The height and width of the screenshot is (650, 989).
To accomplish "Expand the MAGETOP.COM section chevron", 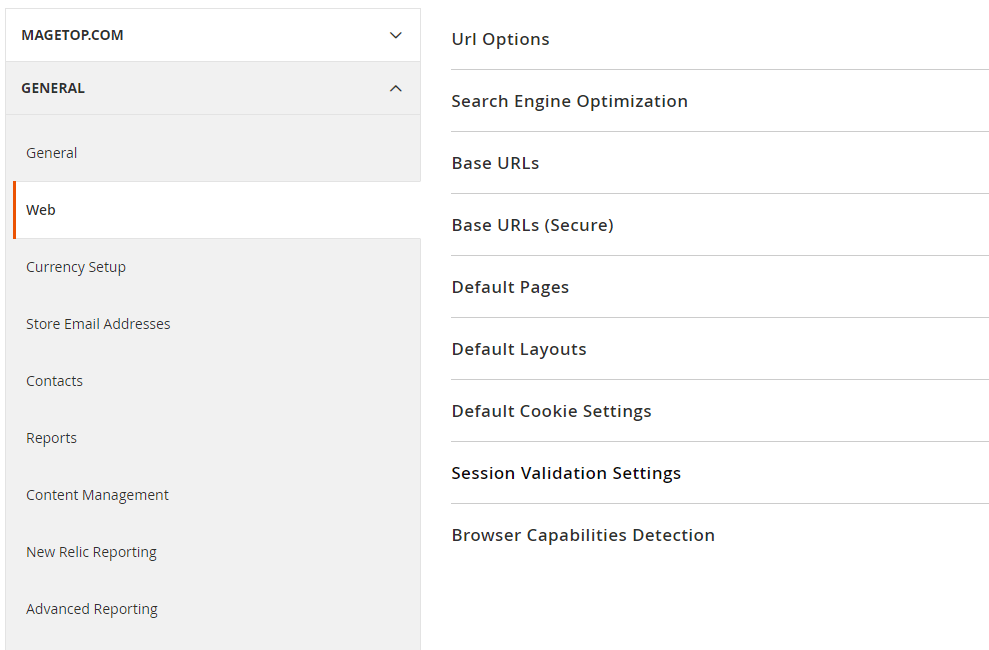I will [x=395, y=35].
